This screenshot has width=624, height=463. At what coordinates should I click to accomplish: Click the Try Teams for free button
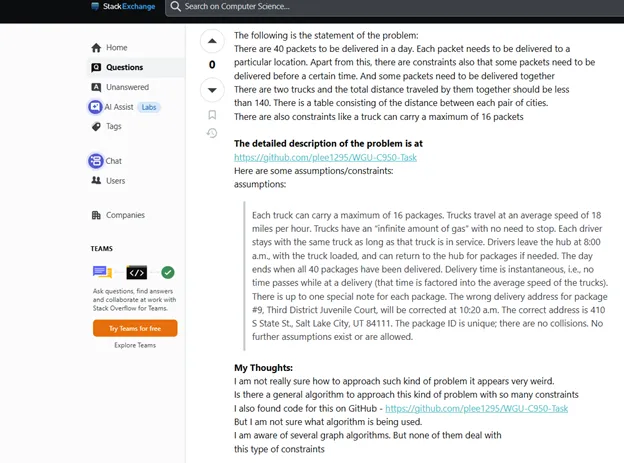pos(135,328)
